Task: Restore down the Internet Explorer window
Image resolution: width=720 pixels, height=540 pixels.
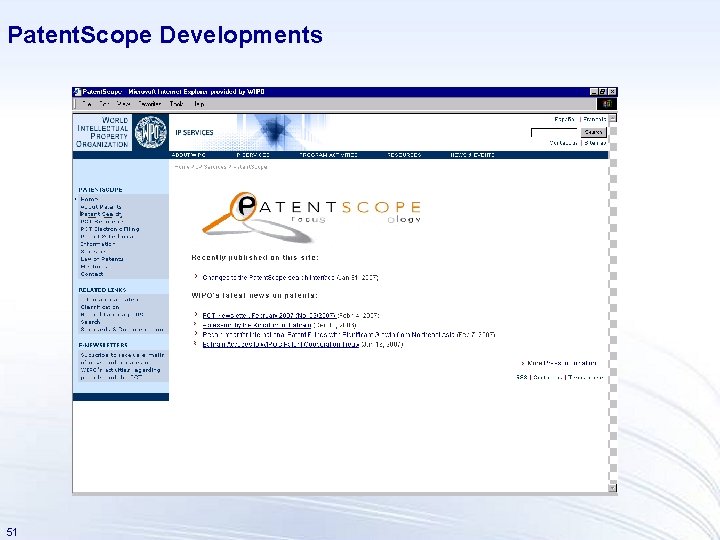Action: (603, 92)
